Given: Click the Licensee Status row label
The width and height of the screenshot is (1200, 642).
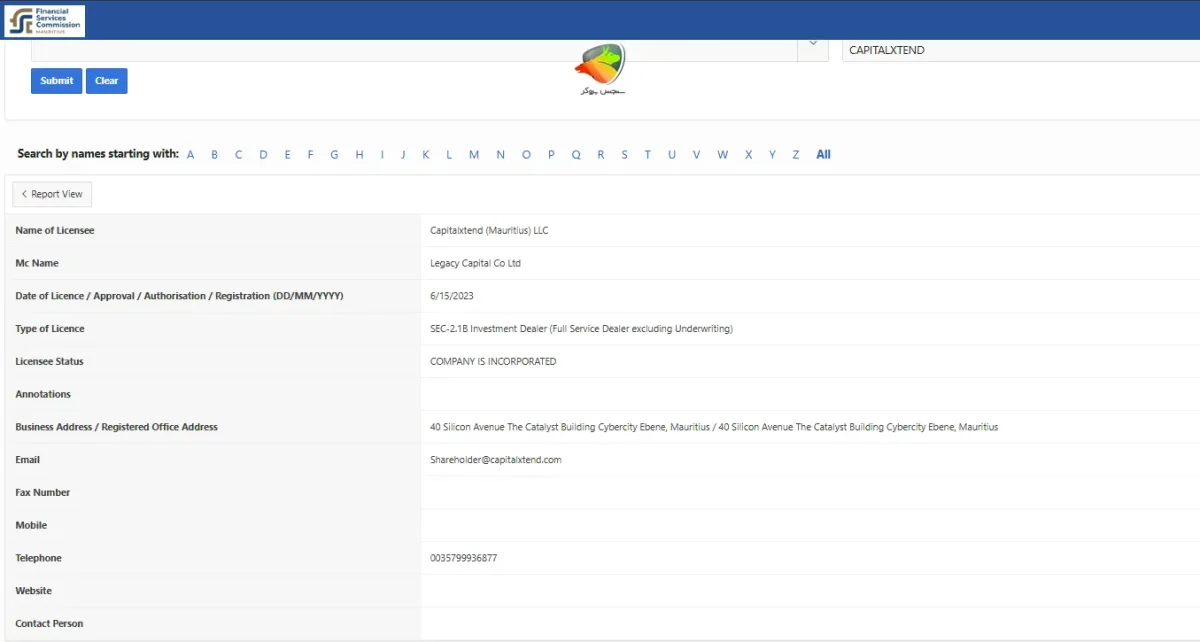Looking at the screenshot, I should tap(50, 362).
